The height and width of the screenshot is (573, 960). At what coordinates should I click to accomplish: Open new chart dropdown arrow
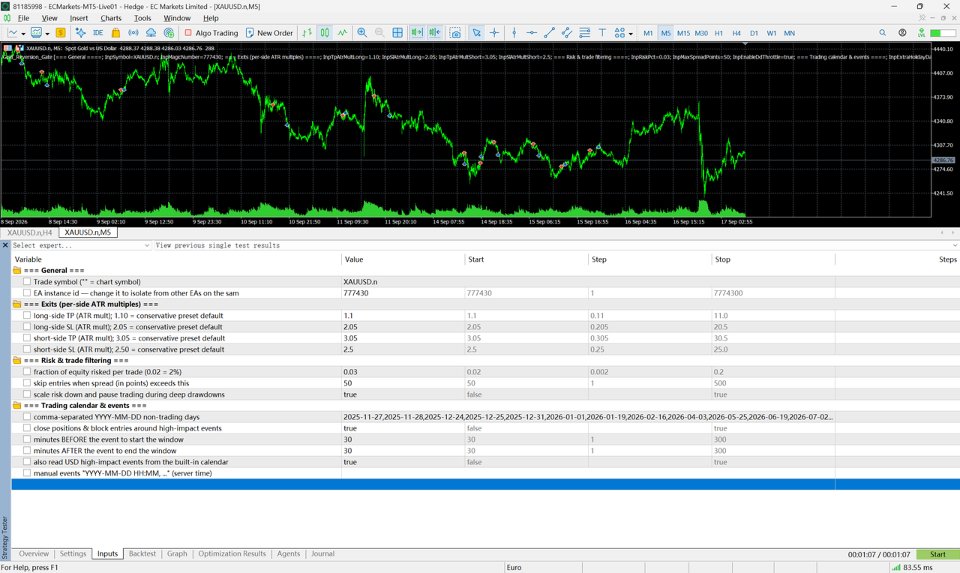[23, 34]
